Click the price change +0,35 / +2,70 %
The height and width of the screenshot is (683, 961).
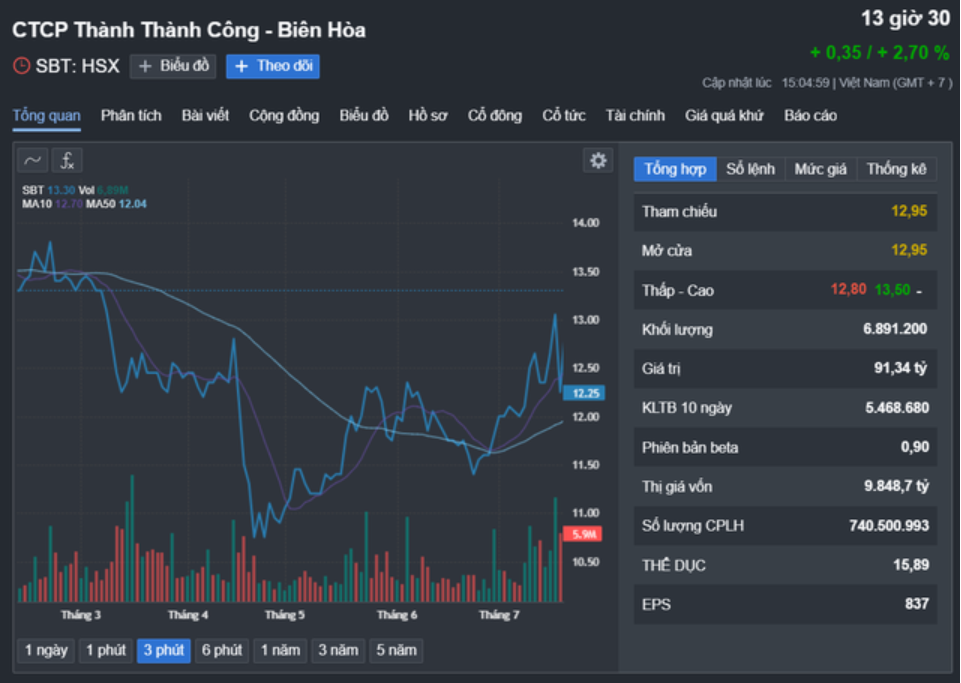coord(879,53)
